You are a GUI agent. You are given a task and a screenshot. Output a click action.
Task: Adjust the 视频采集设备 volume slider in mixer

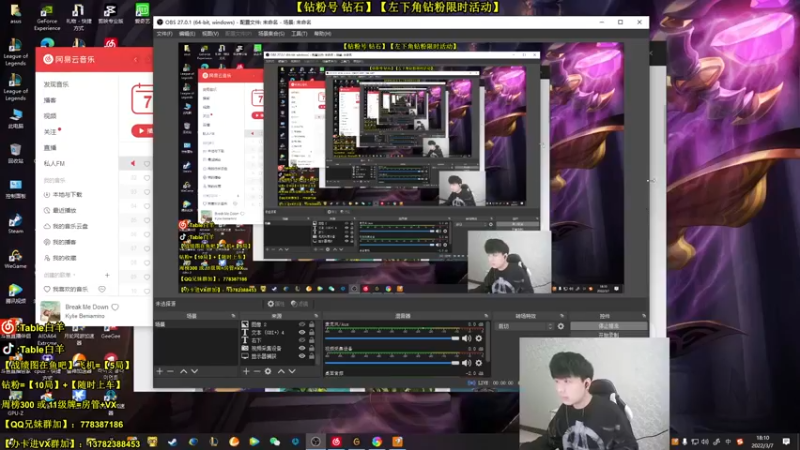point(392,363)
